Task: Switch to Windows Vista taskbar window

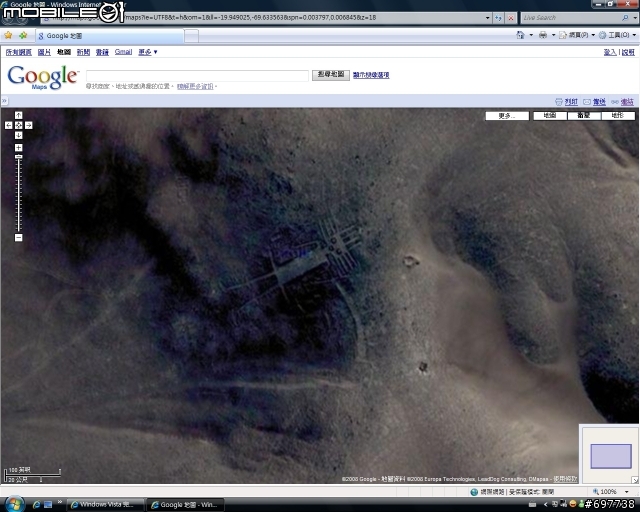Action: click(x=106, y=505)
